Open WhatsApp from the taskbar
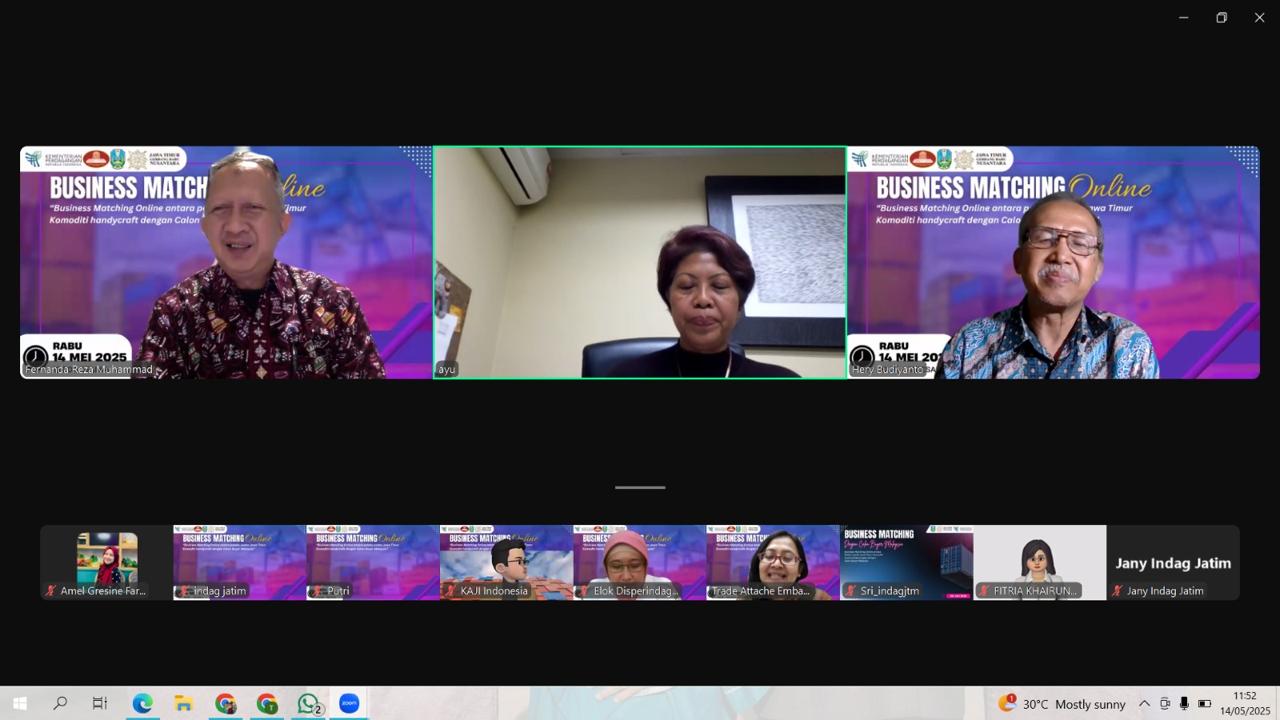 click(309, 703)
